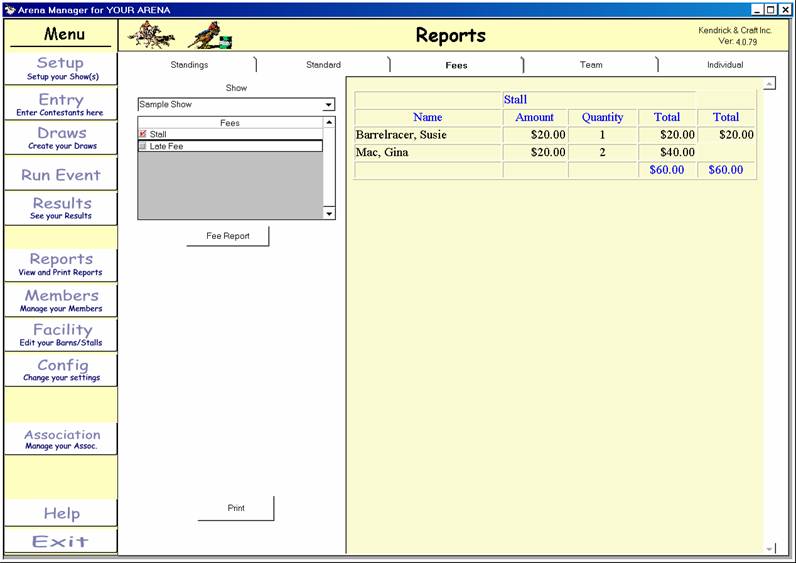Click the Print button
The image size is (796, 563).
tap(236, 508)
